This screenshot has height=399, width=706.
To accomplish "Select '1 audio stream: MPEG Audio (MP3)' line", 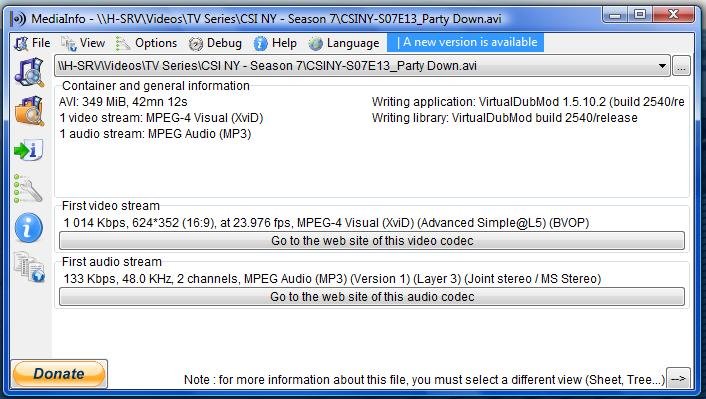I will pos(155,134).
